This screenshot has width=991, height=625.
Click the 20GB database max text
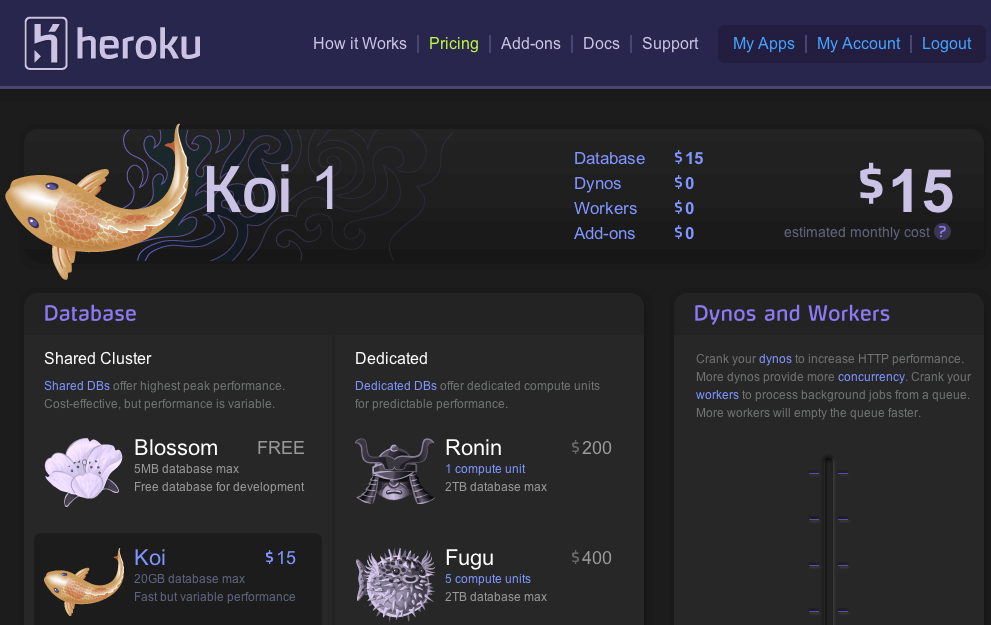(189, 579)
